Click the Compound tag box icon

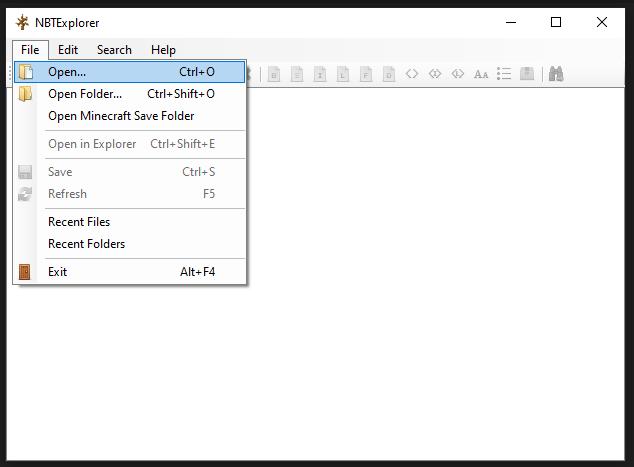point(527,73)
